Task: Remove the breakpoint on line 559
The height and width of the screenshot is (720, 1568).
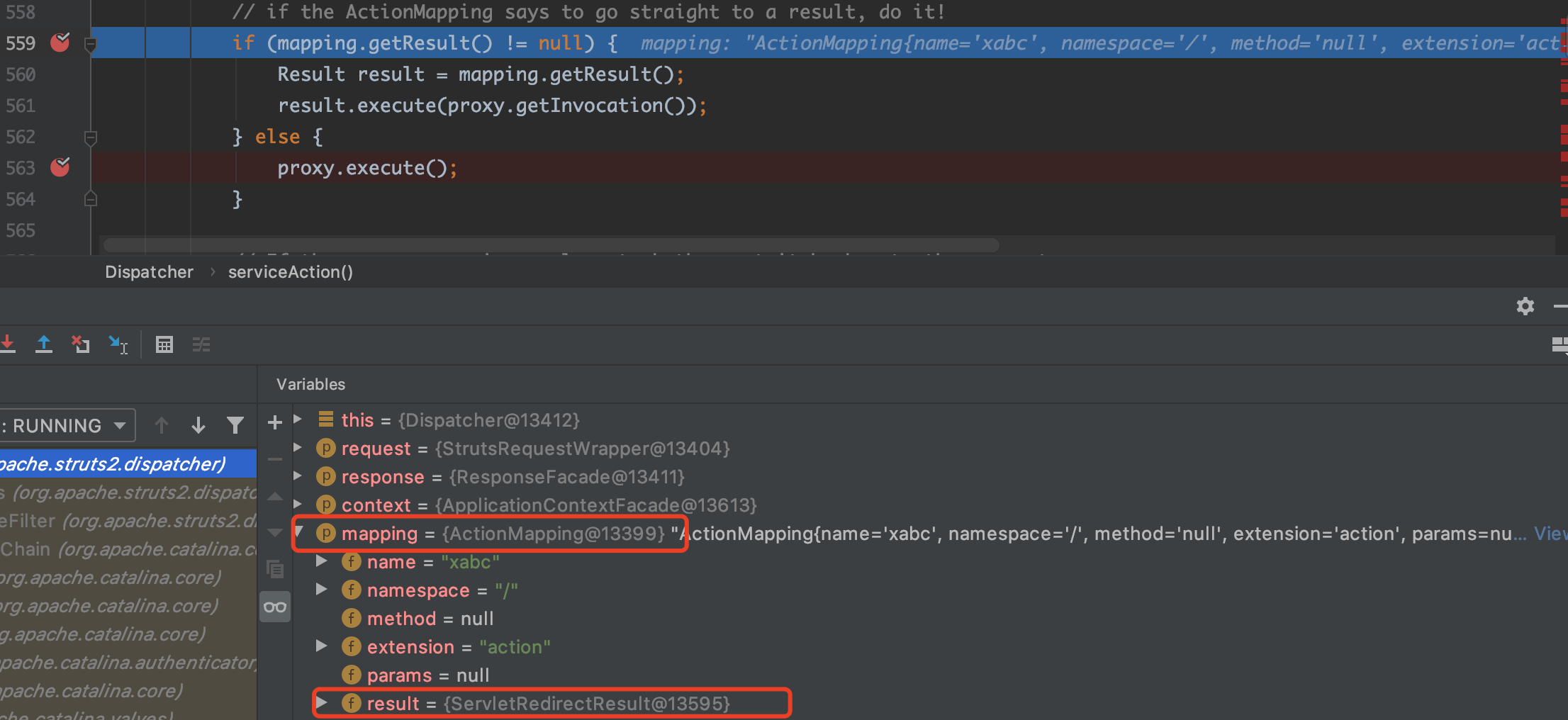Action: 60,43
